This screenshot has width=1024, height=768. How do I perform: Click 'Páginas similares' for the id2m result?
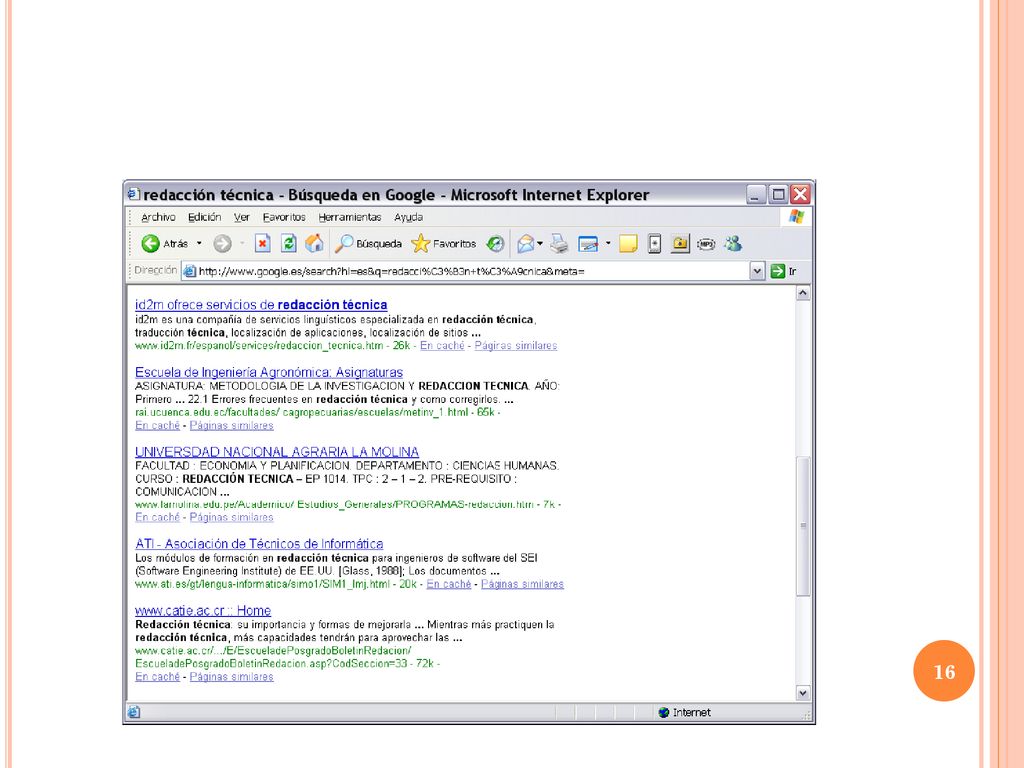516,345
